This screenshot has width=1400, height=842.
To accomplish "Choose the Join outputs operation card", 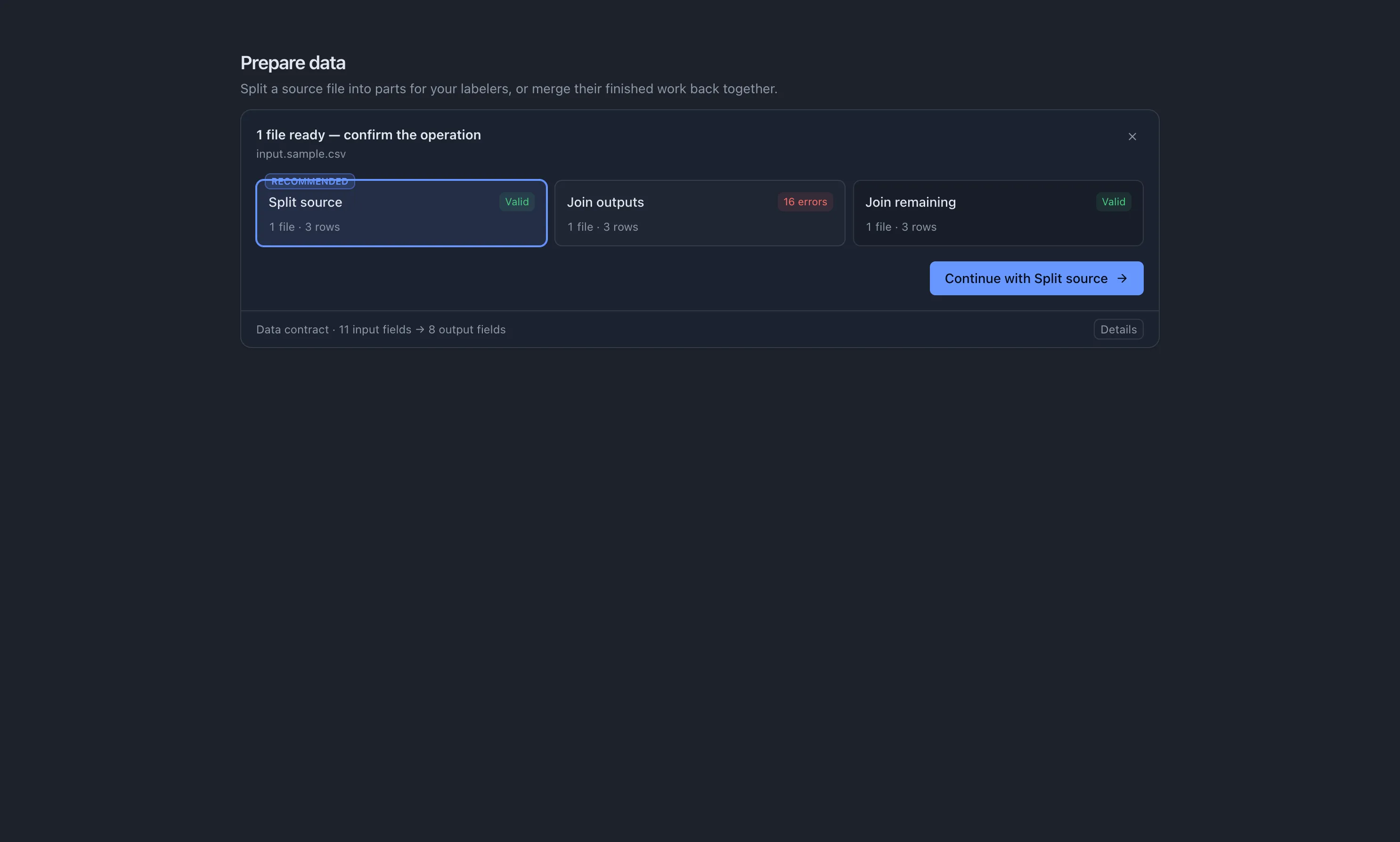I will 699,213.
